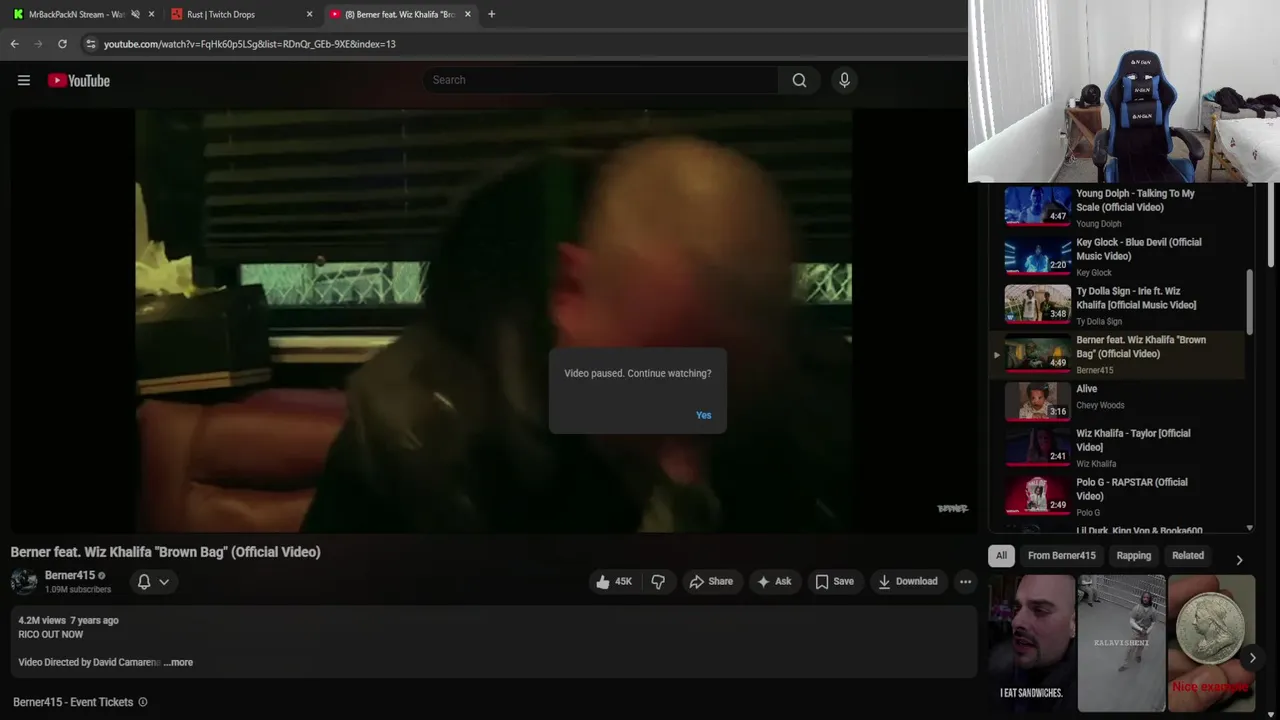Viewport: 1280px width, 720px height.
Task: Open more actions three-dot menu
Action: 965,581
